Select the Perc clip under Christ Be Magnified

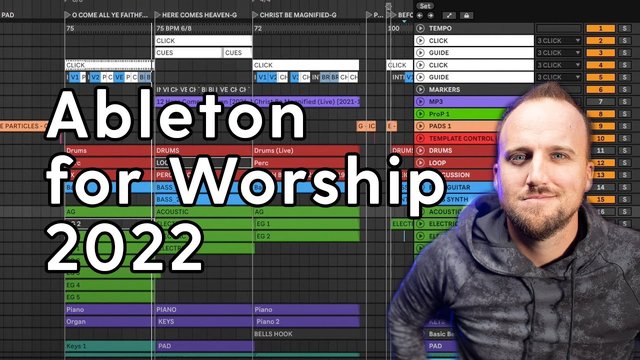coord(306,162)
